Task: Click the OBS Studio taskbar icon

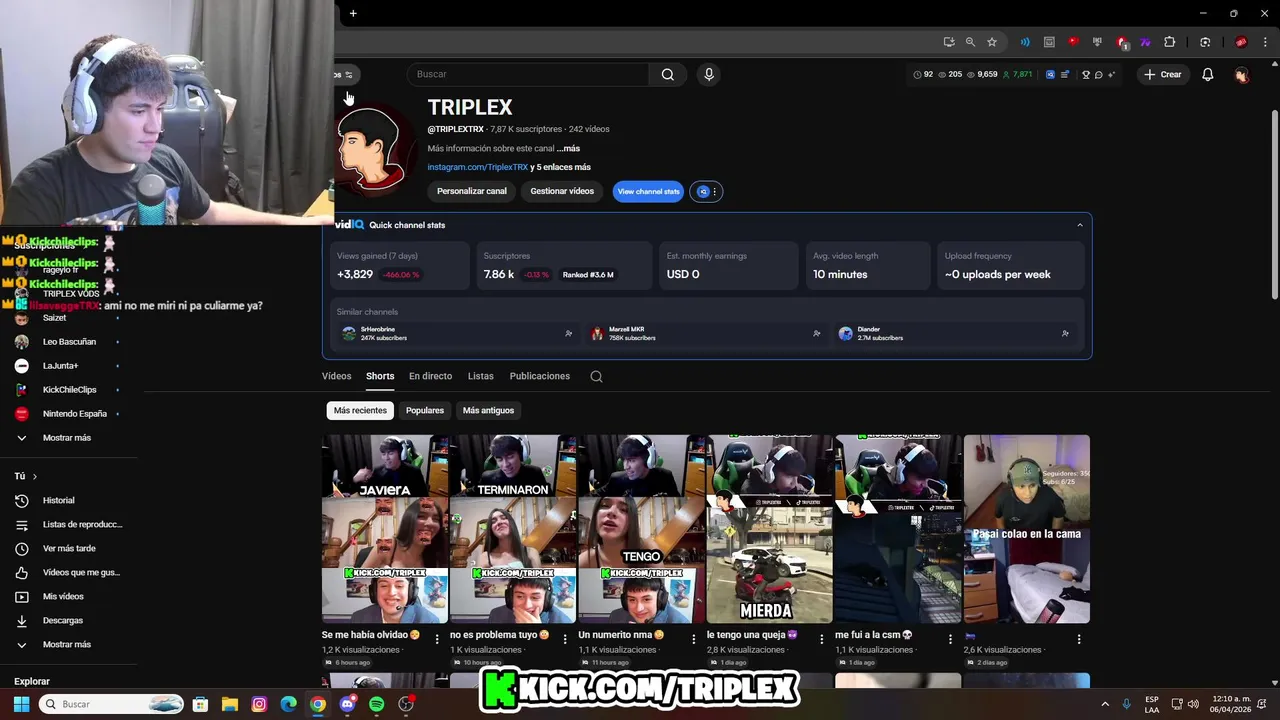Action: tap(406, 704)
